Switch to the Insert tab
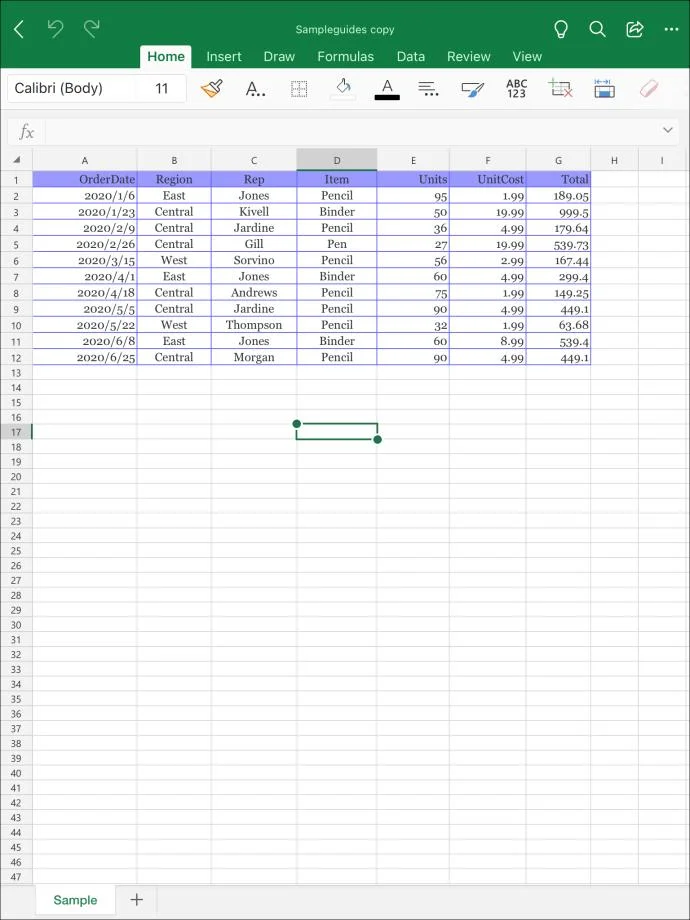 click(x=224, y=57)
